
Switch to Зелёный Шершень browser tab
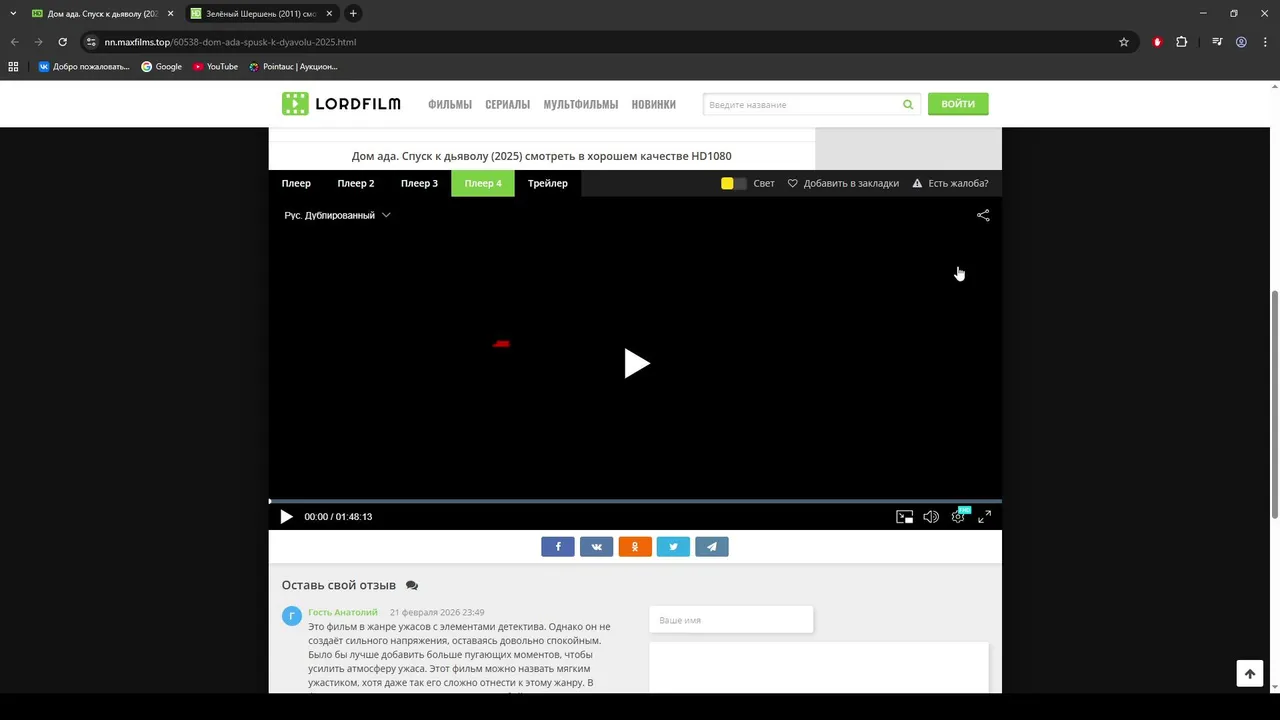tap(262, 13)
